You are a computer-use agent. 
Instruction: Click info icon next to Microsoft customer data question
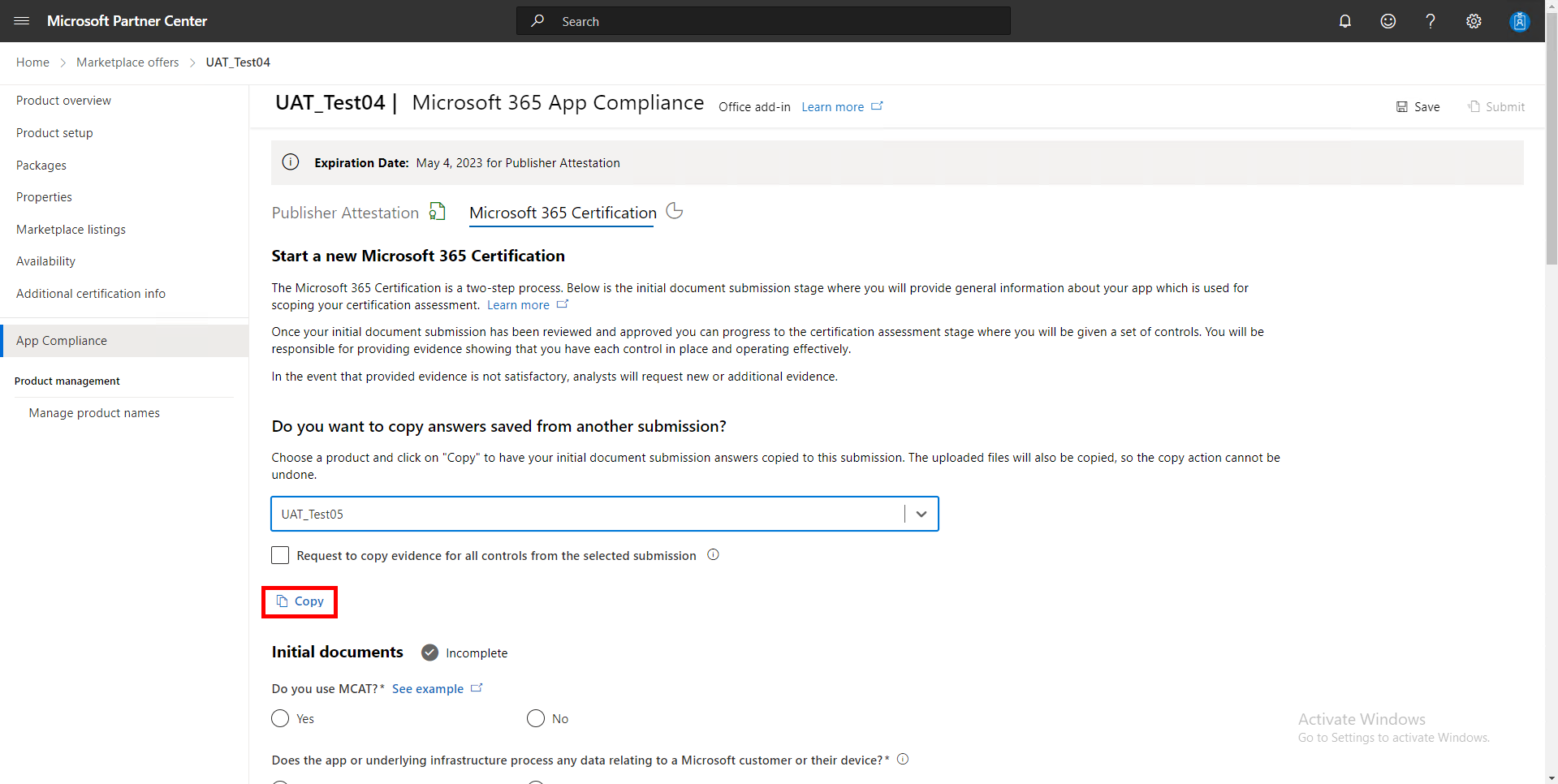tap(903, 760)
